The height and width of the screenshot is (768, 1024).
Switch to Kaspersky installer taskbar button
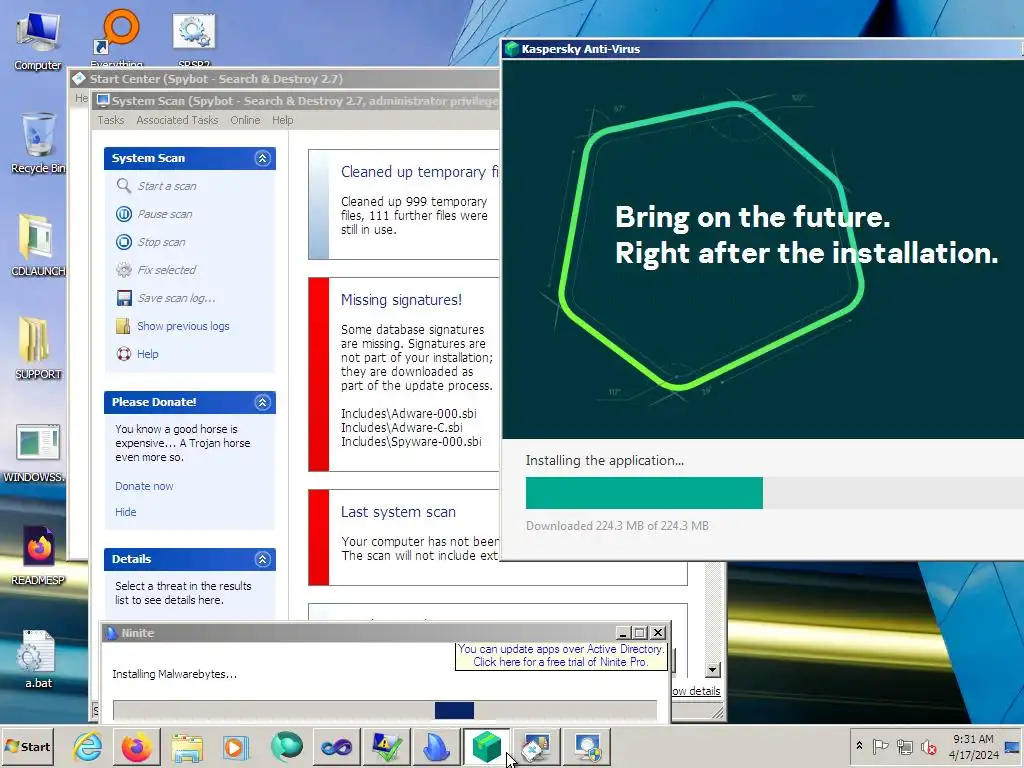point(487,746)
